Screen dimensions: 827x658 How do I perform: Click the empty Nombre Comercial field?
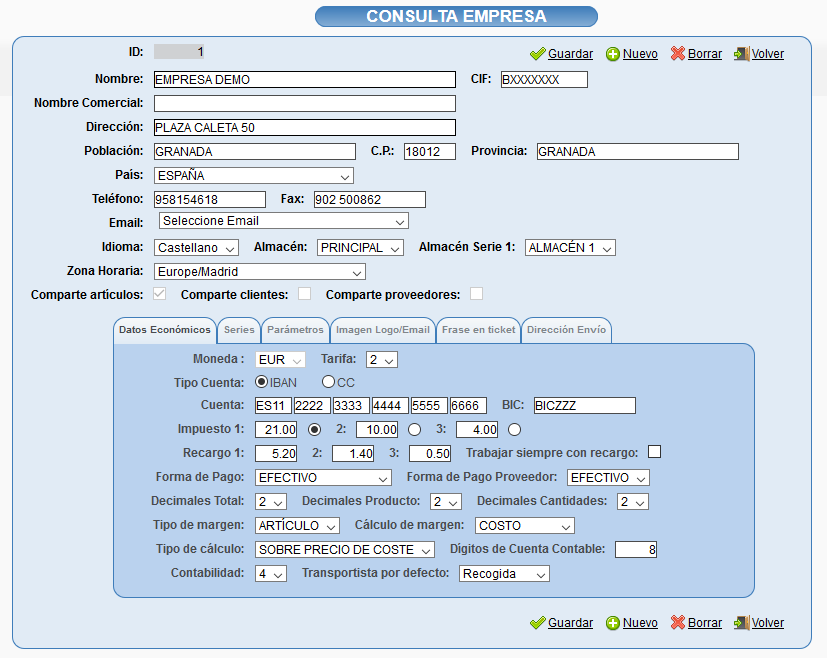(305, 103)
